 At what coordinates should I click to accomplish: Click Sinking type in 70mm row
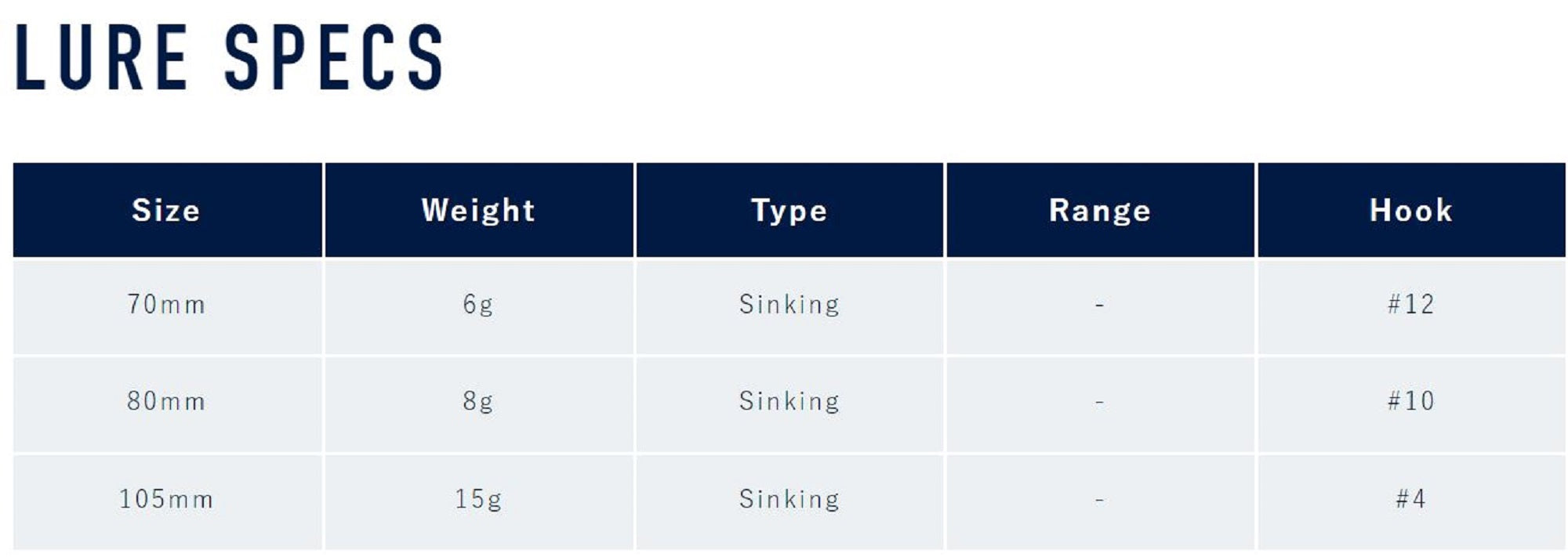point(789,304)
